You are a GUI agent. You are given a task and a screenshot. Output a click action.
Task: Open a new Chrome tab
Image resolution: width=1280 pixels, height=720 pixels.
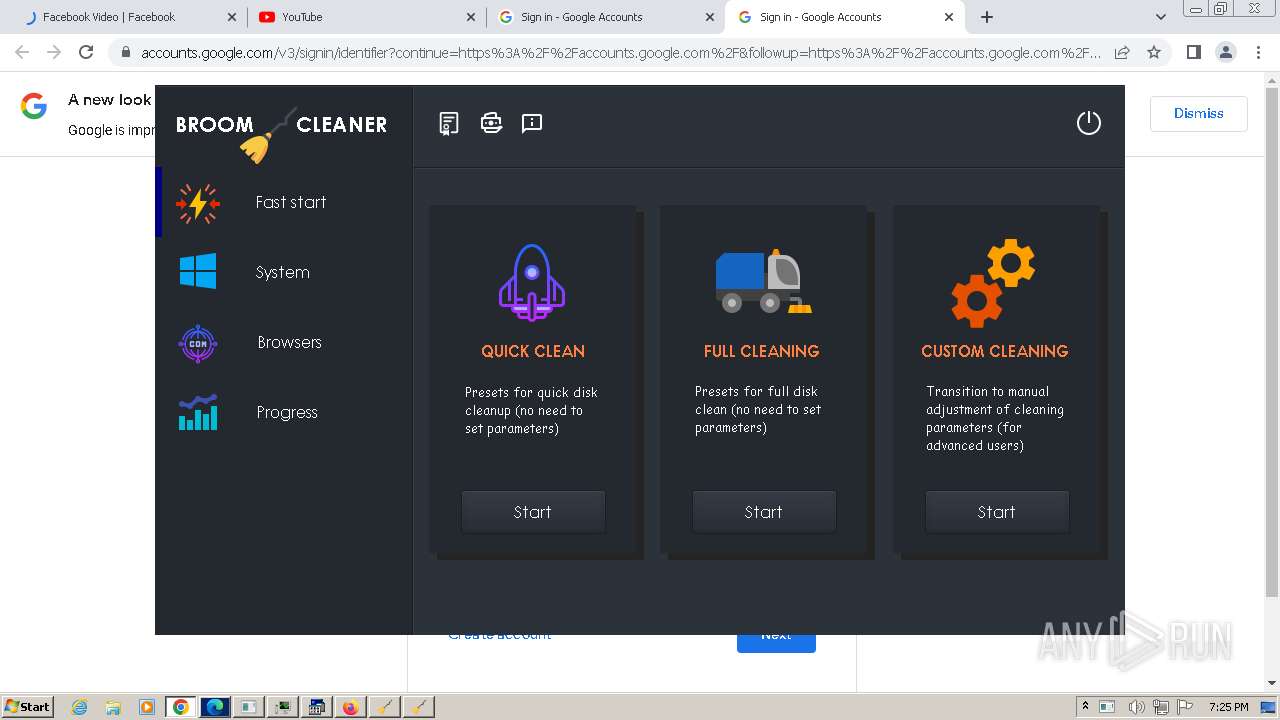pyautogui.click(x=987, y=17)
